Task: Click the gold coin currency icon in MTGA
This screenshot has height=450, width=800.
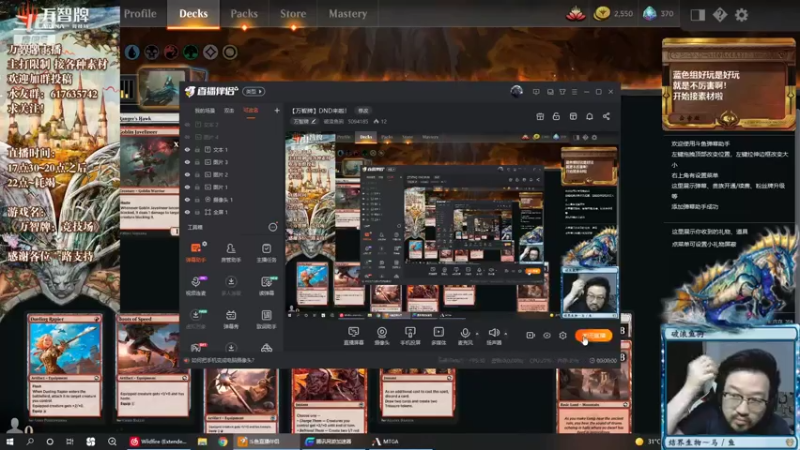Action: [602, 14]
